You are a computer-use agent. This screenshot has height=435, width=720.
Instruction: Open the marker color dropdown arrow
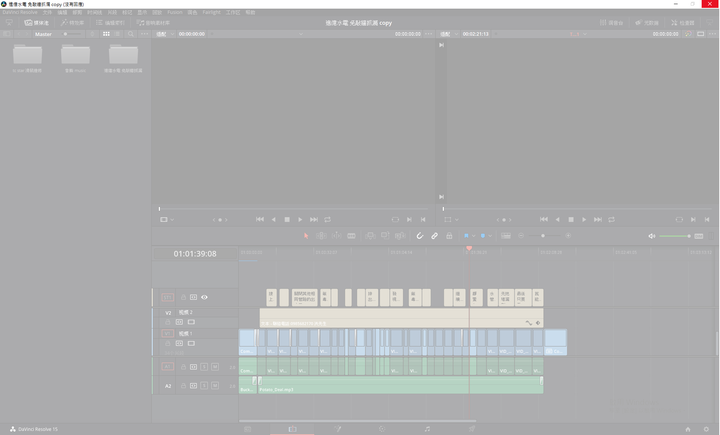(x=490, y=236)
